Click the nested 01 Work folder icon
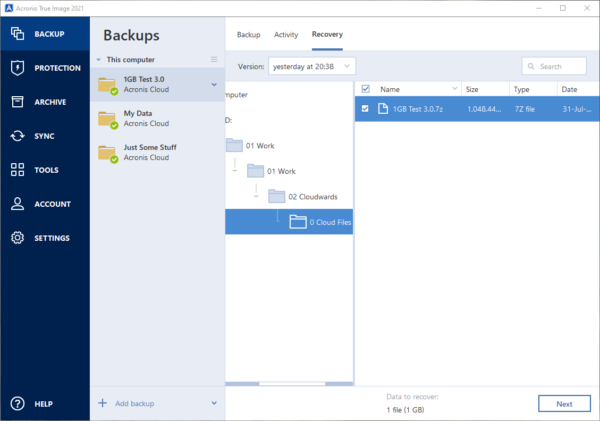This screenshot has width=600, height=421. pos(255,171)
